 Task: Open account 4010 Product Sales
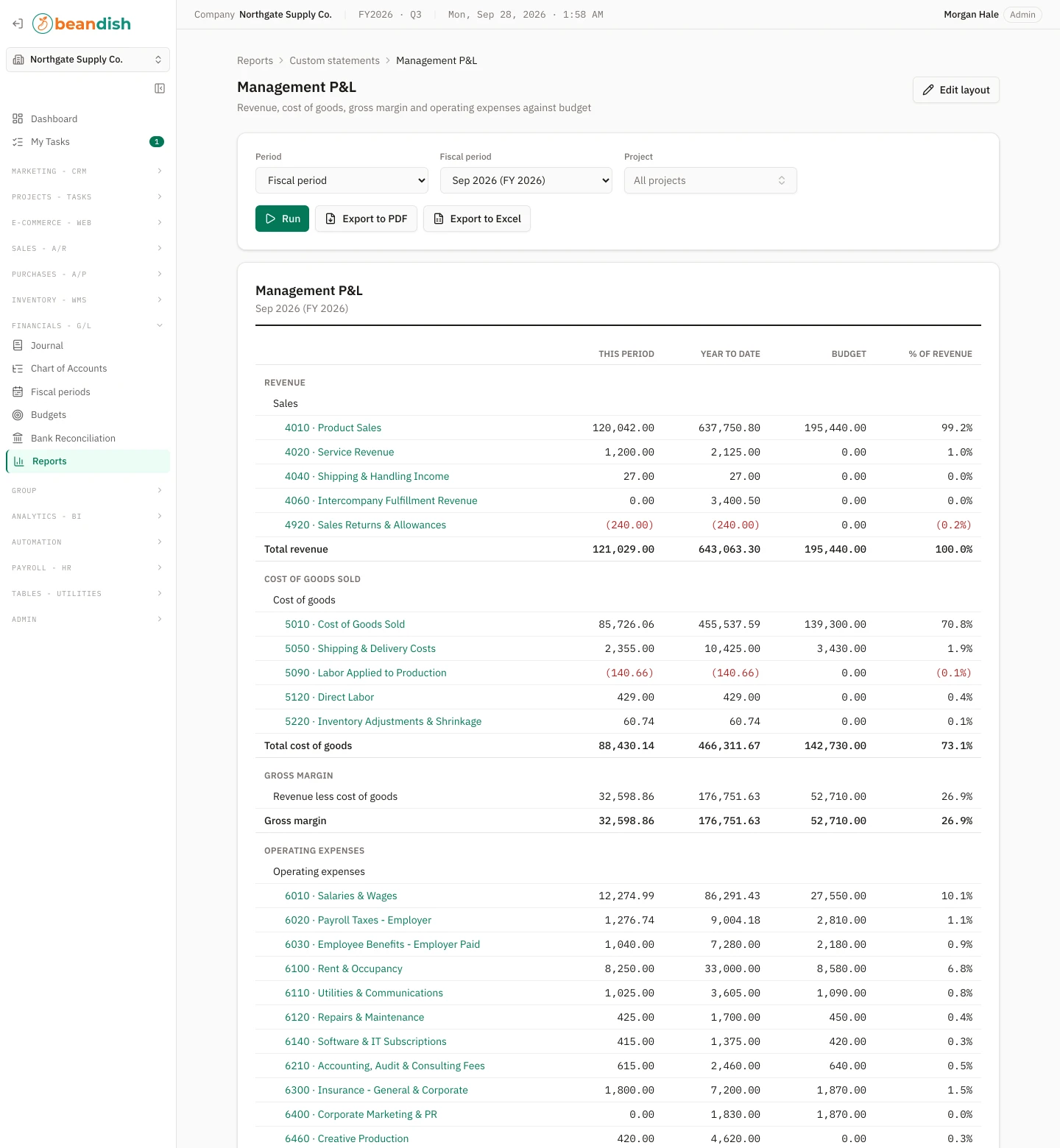[x=333, y=428]
